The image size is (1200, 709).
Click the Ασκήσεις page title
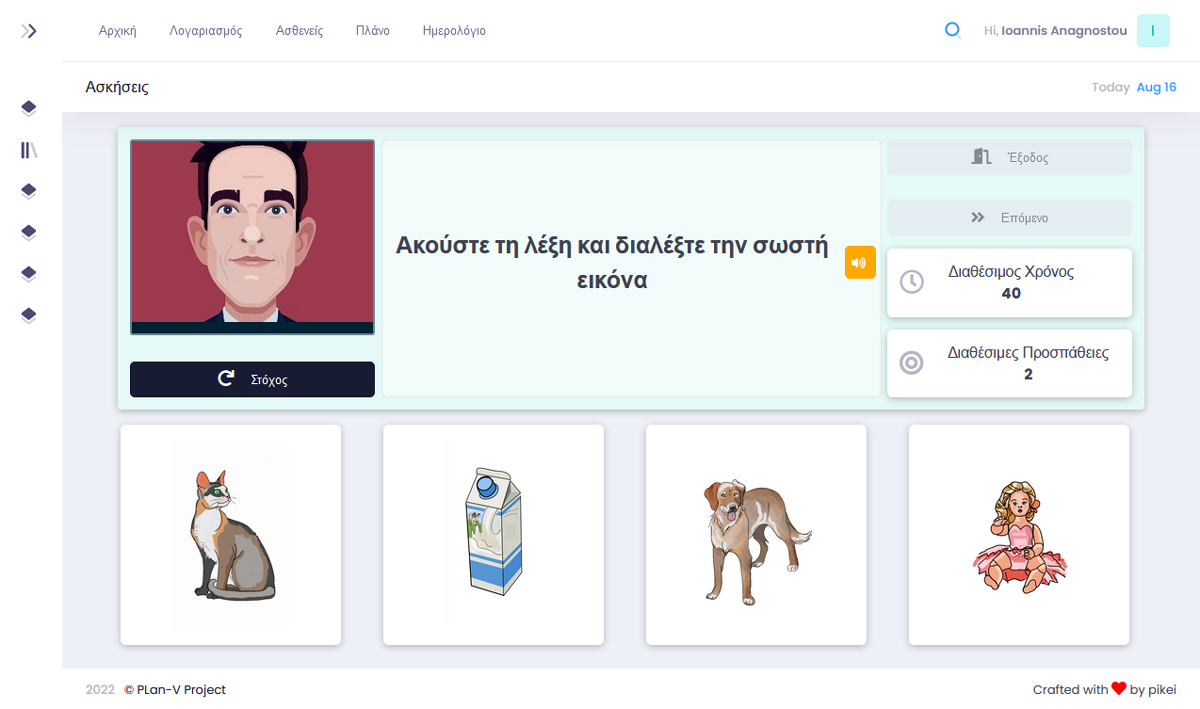point(117,87)
